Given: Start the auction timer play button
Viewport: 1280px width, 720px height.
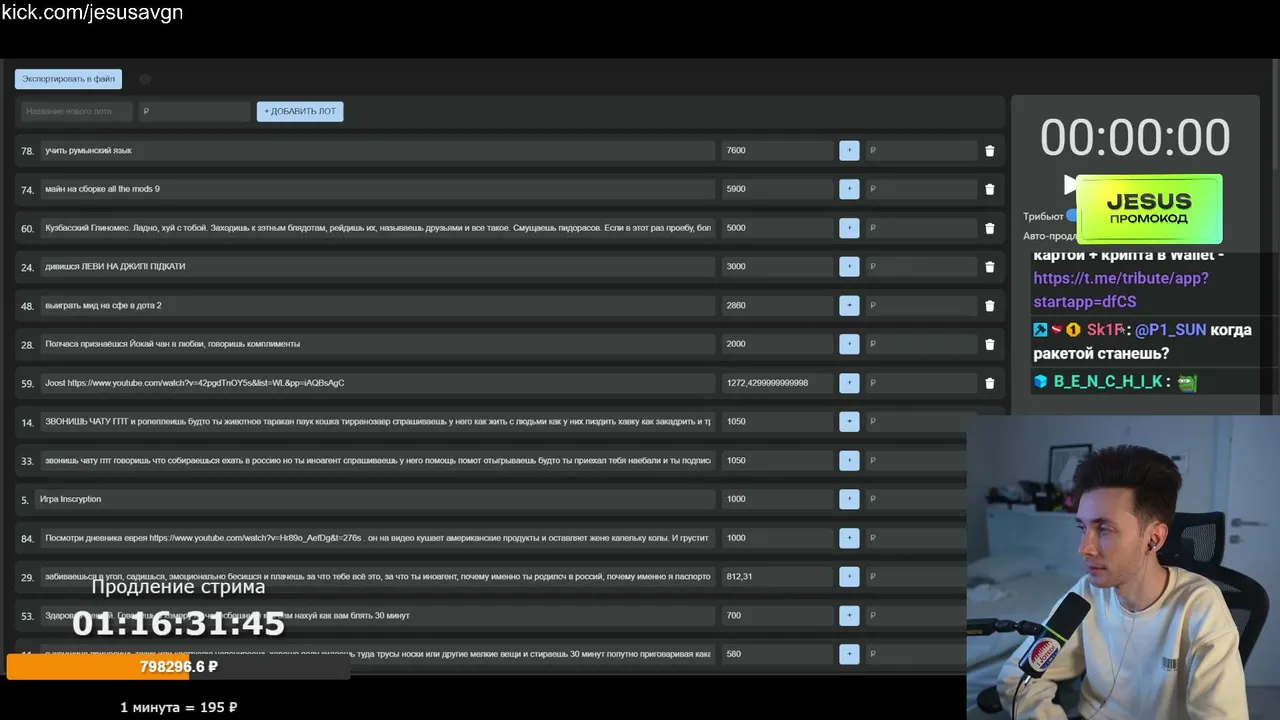Looking at the screenshot, I should [1069, 184].
